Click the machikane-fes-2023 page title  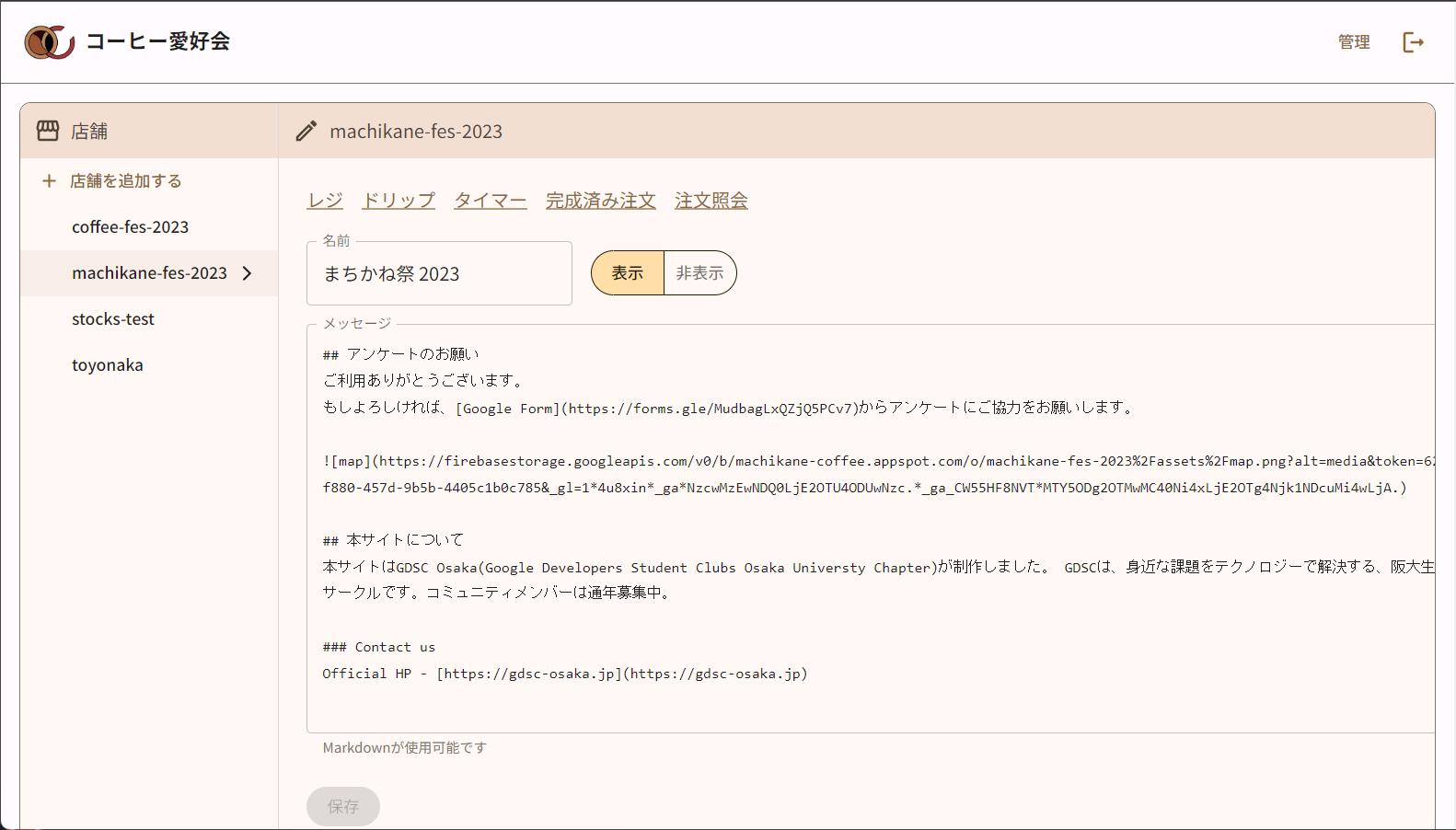pos(416,132)
